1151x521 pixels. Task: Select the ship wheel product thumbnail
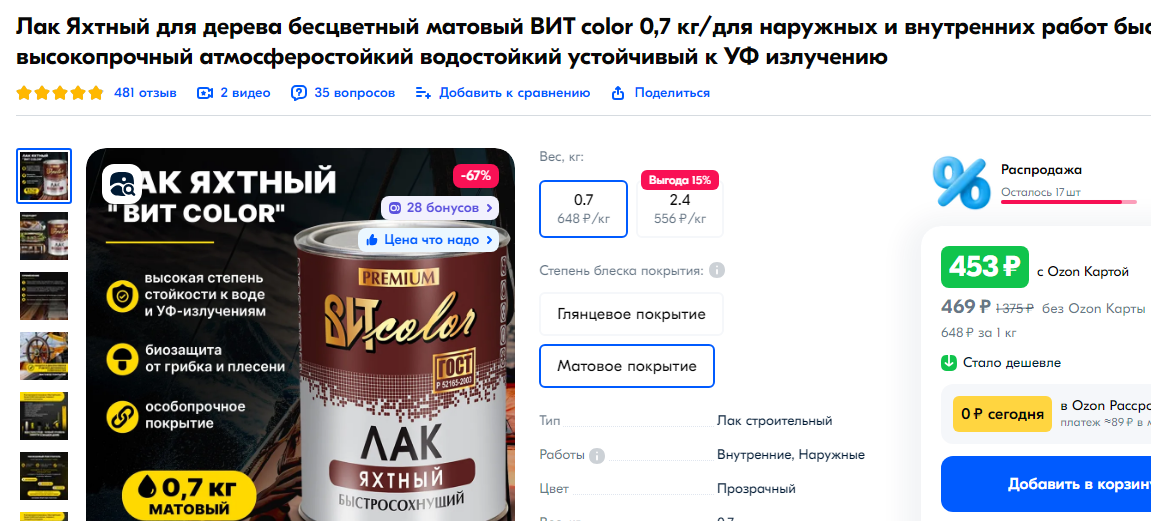click(x=44, y=356)
